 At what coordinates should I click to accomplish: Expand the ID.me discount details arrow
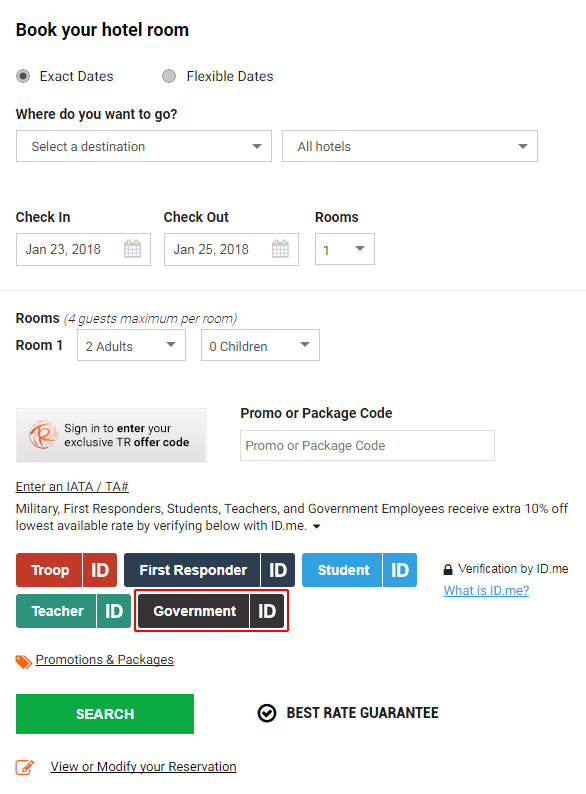click(317, 527)
